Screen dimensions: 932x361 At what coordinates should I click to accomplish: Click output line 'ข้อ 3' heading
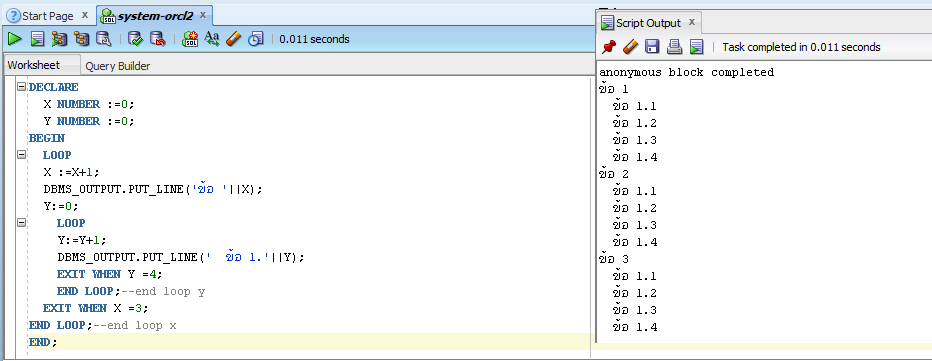614,259
